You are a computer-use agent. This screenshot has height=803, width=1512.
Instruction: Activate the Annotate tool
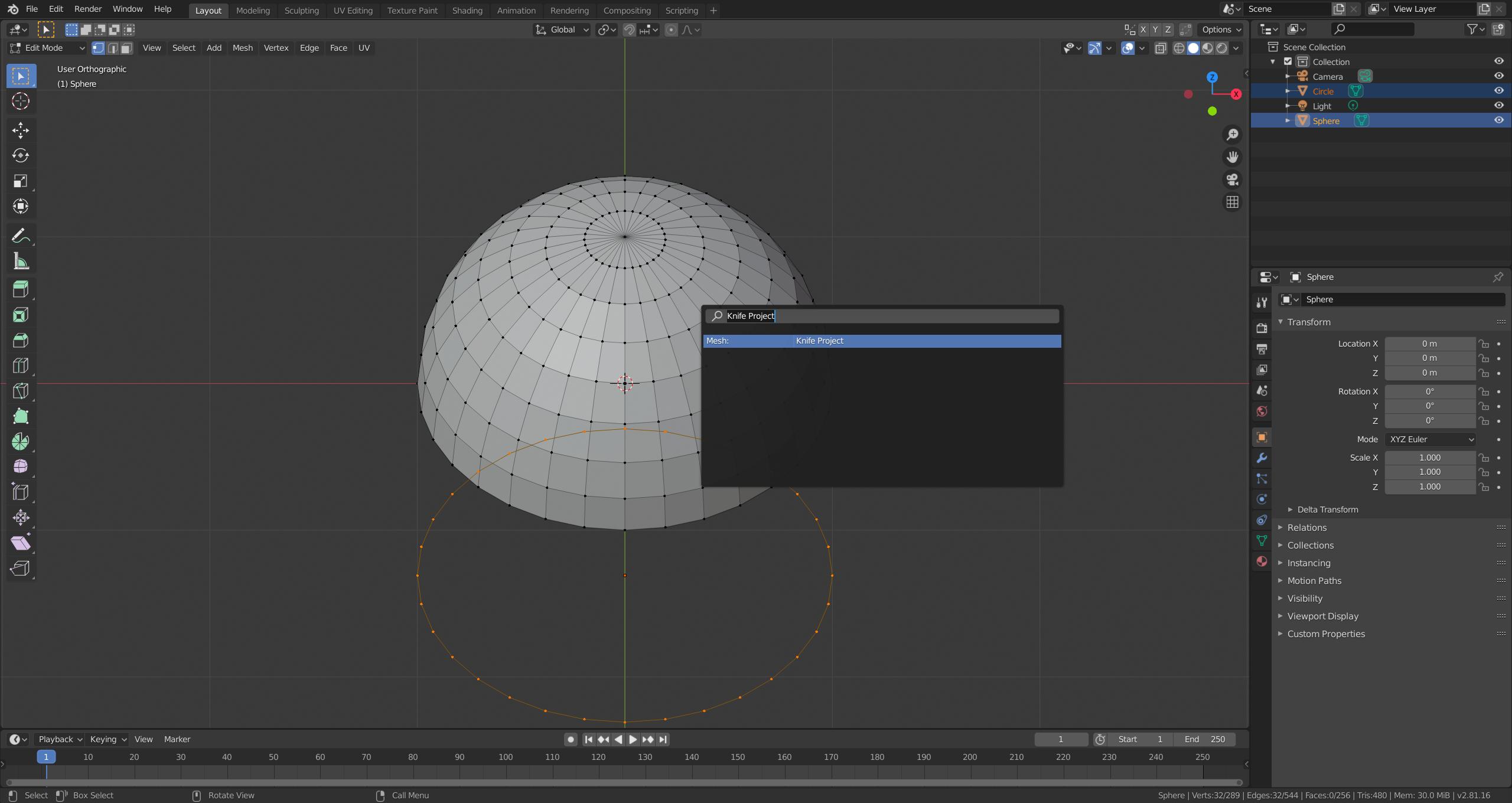(x=21, y=236)
